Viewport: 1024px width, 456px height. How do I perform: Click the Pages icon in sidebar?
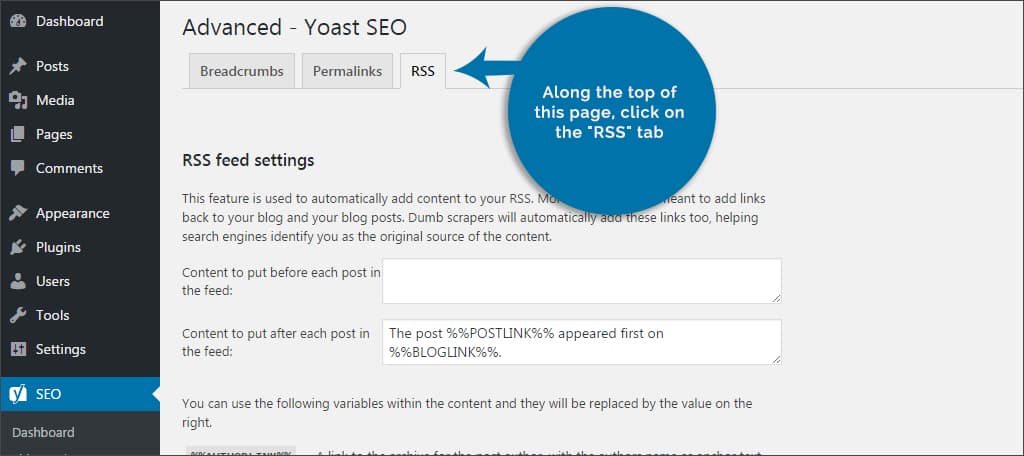coord(18,134)
